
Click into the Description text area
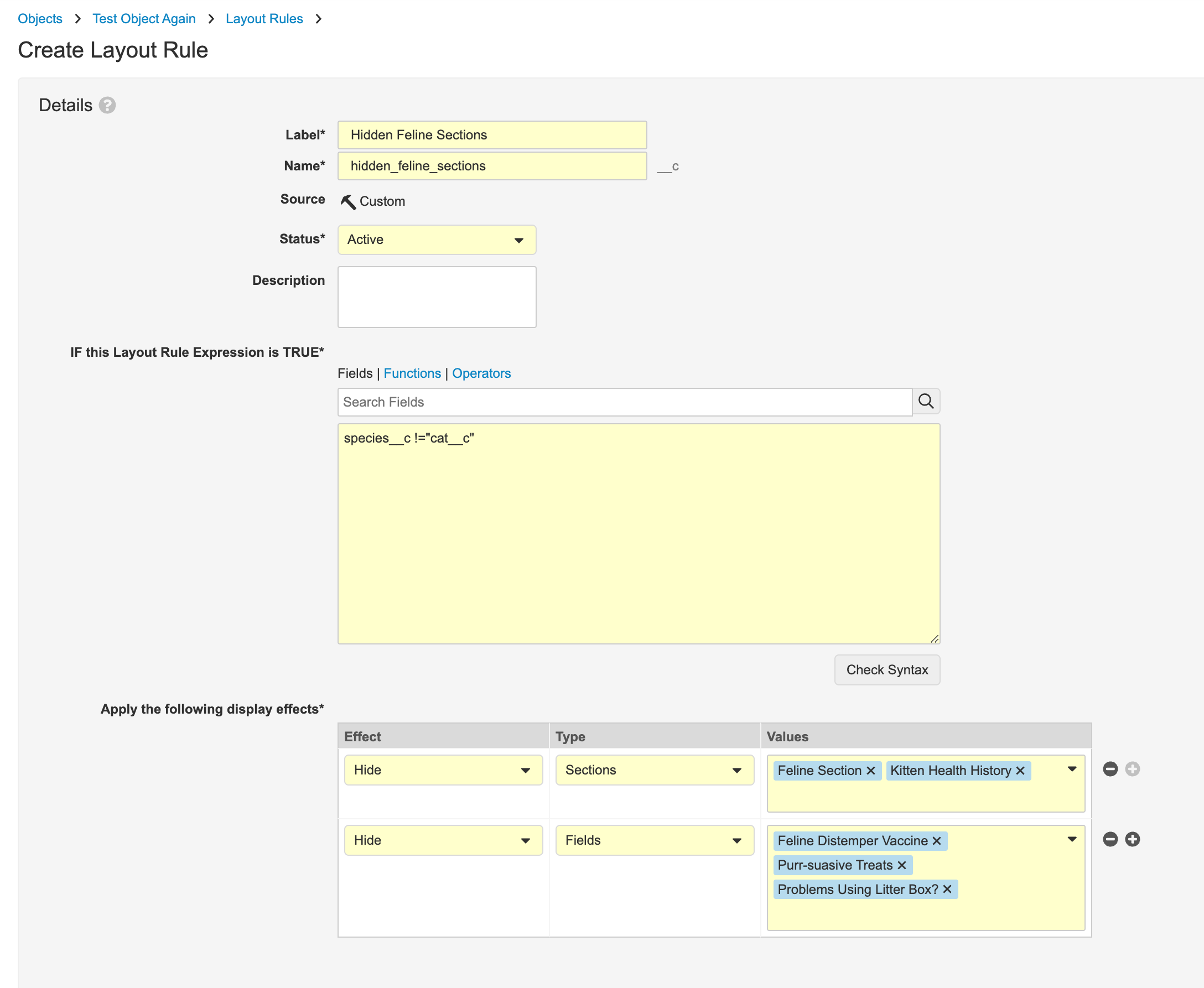pos(436,297)
